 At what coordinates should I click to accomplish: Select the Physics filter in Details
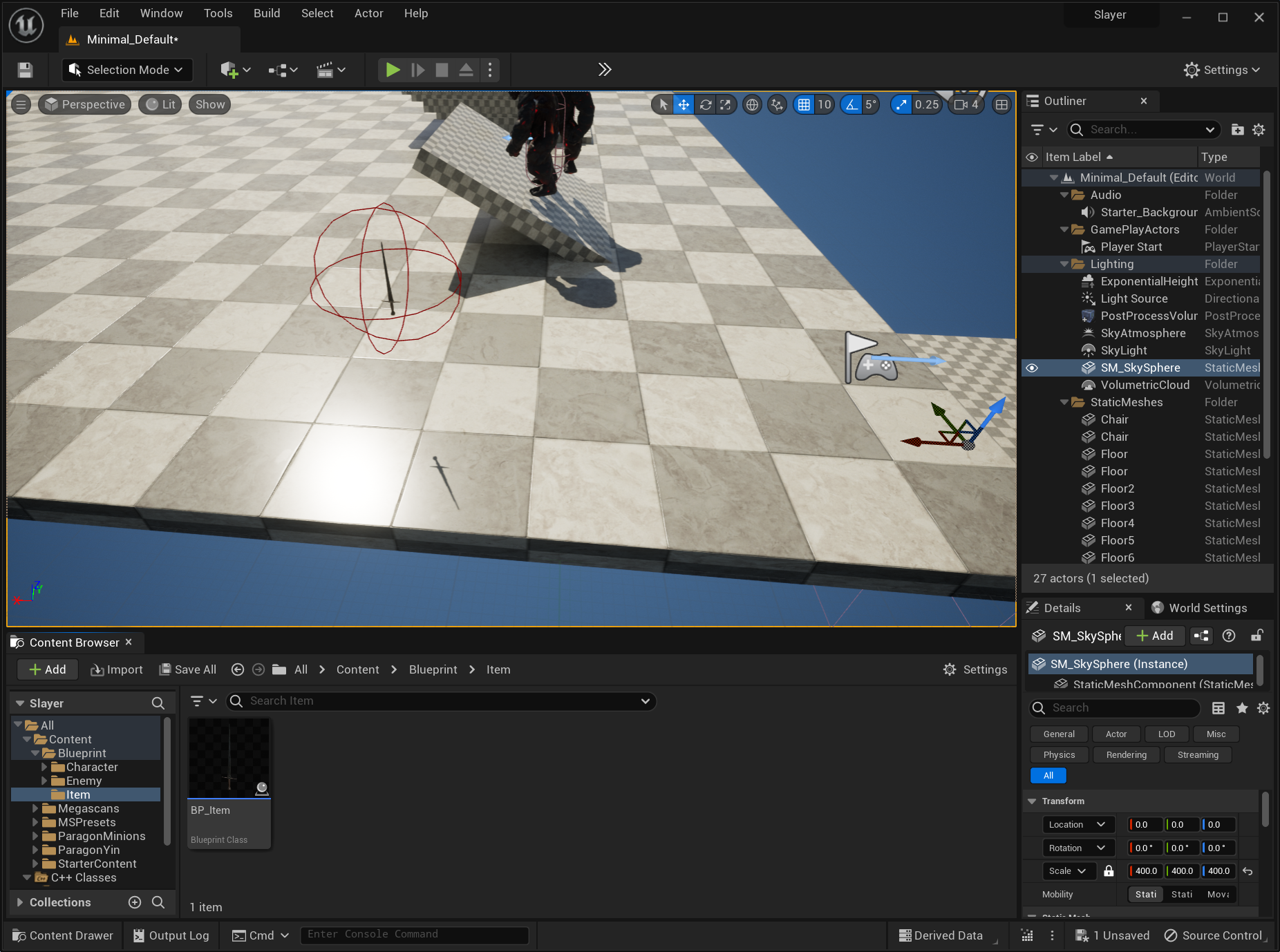(x=1059, y=754)
